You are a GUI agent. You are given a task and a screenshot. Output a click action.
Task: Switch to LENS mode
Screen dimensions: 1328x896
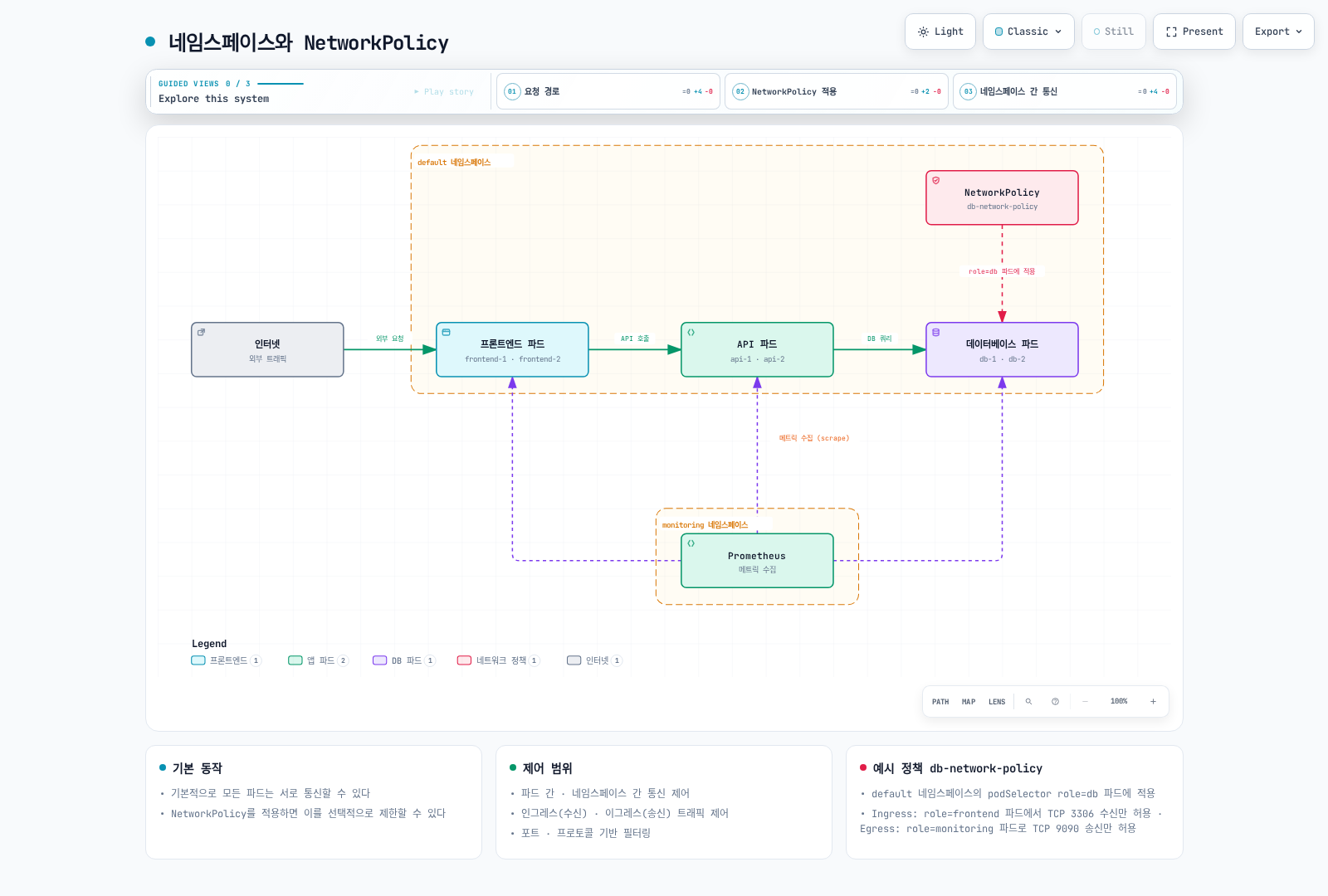click(997, 702)
